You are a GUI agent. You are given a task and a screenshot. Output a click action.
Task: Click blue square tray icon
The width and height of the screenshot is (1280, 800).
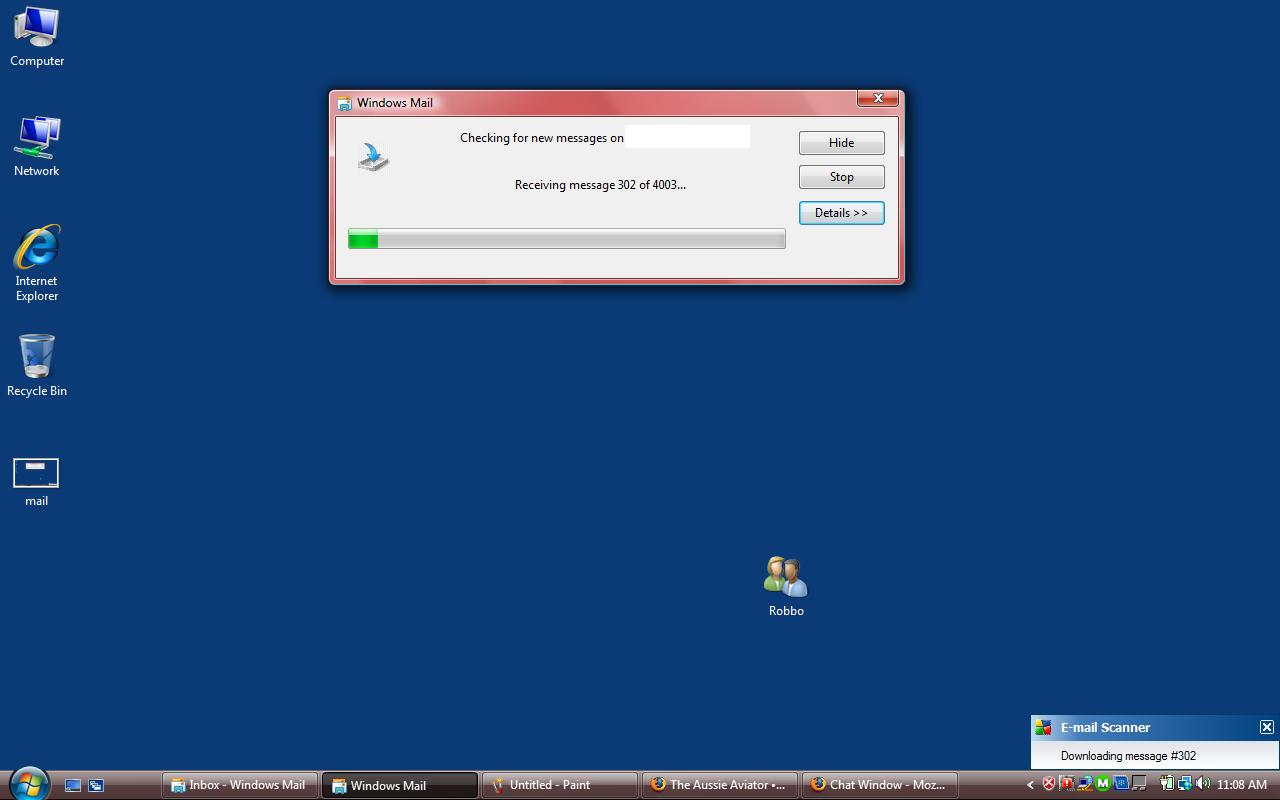pos(1121,784)
